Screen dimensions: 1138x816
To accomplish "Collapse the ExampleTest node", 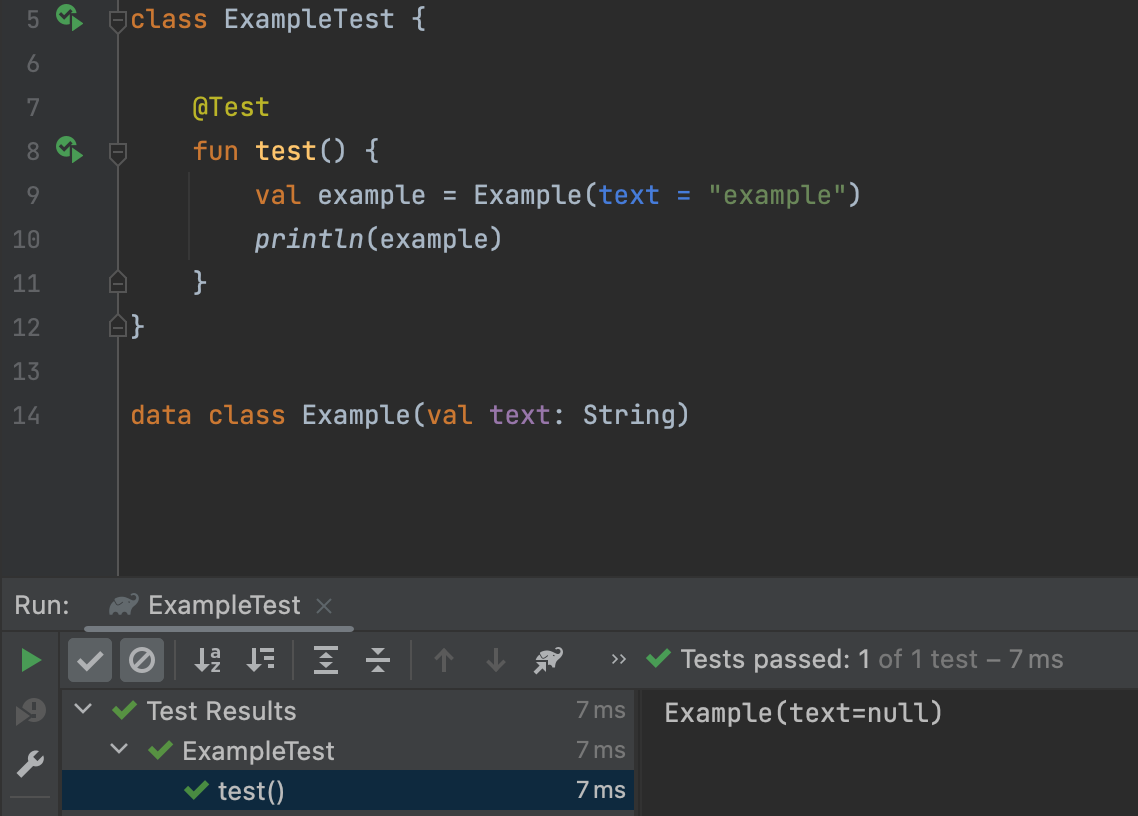I will click(118, 750).
